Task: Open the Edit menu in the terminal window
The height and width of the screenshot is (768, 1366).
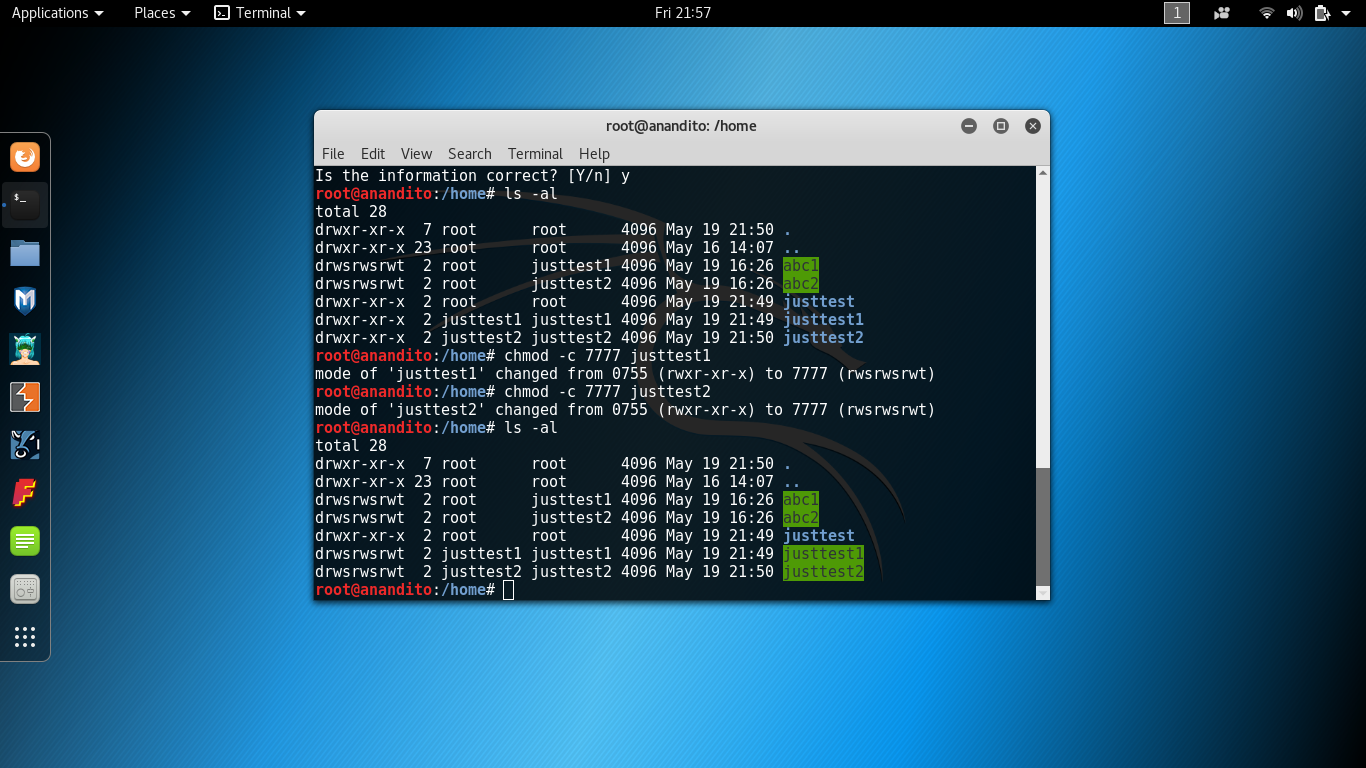Action: 372,154
